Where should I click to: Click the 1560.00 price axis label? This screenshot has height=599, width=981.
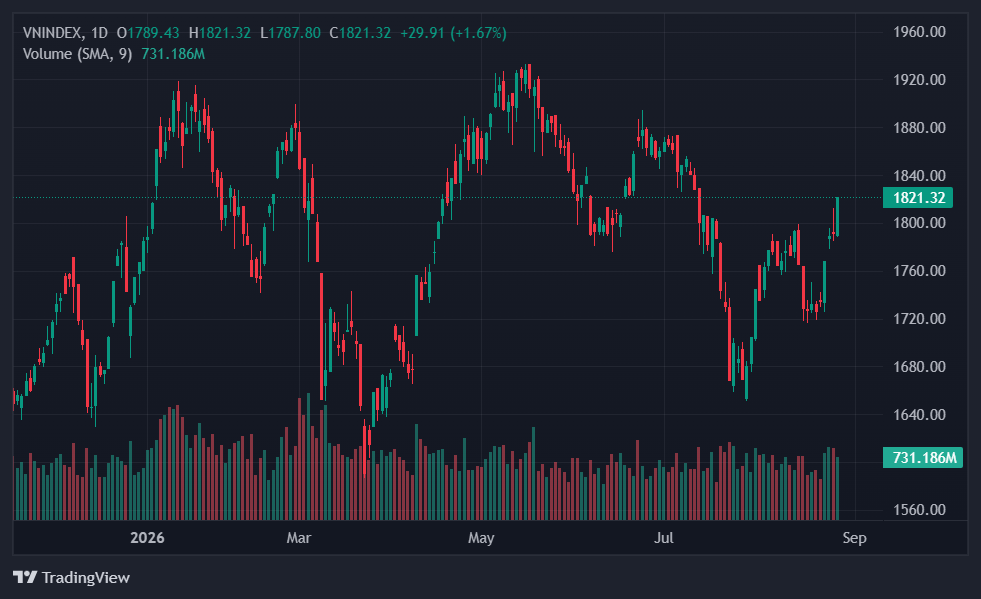pyautogui.click(x=919, y=509)
